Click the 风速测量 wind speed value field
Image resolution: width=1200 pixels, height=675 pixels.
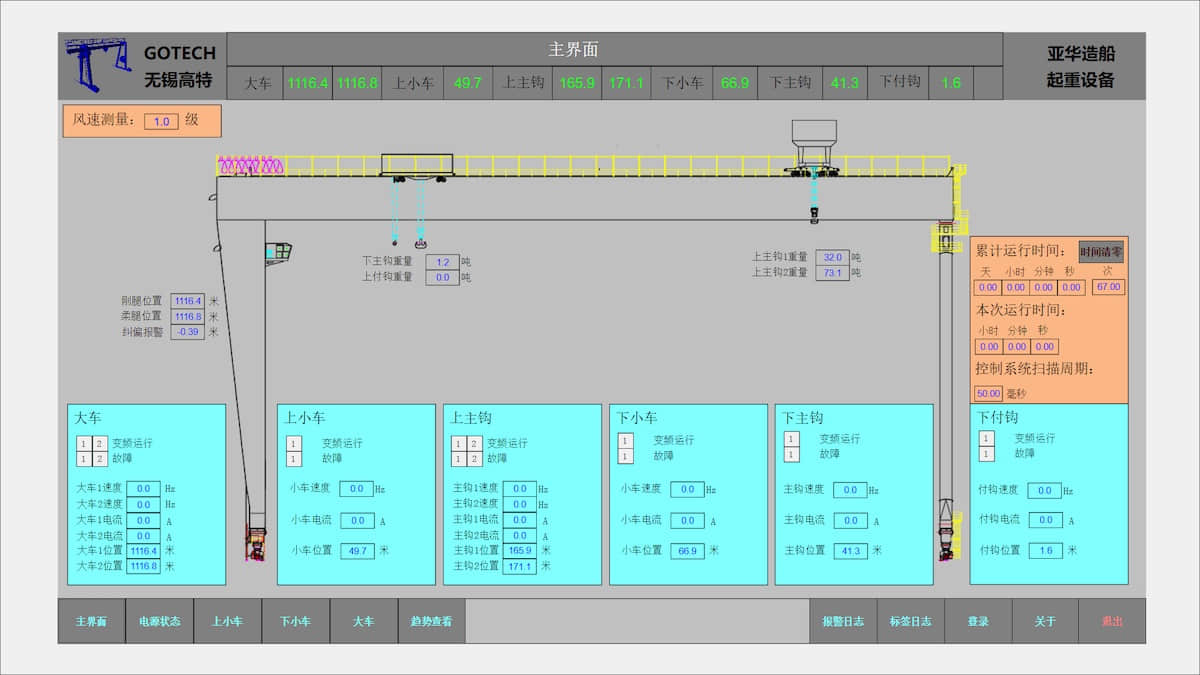tap(161, 121)
